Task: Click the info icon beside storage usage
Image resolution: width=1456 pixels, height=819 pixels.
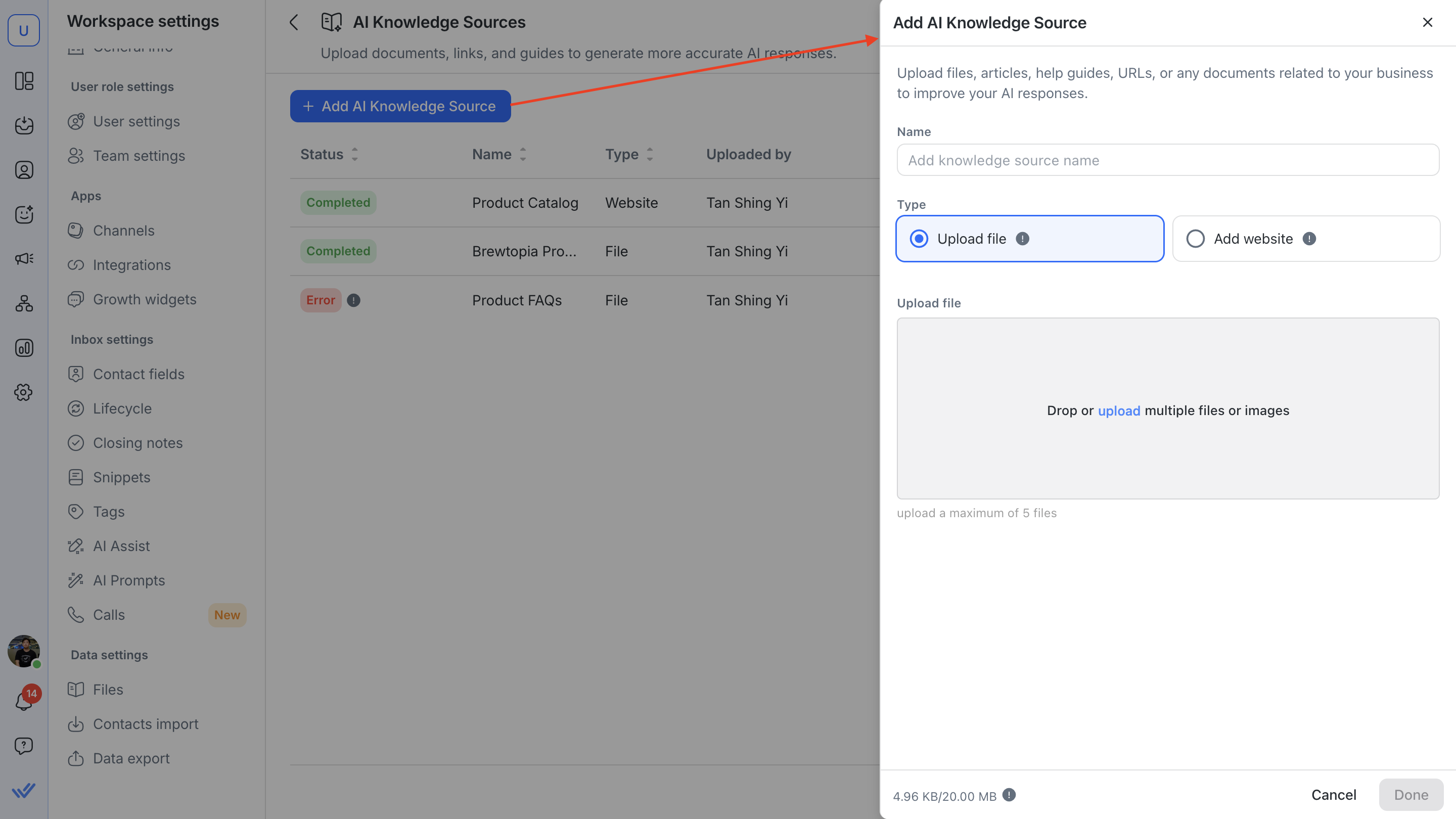Action: click(1009, 795)
